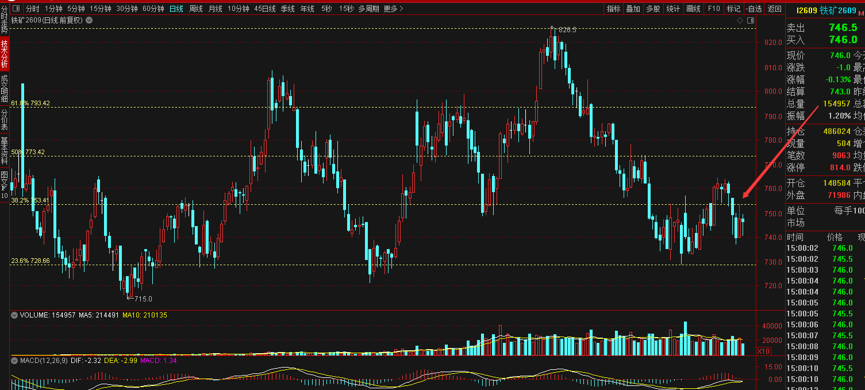Select the 15秒 period
Image resolution: width=865 pixels, height=390 pixels.
coord(346,9)
